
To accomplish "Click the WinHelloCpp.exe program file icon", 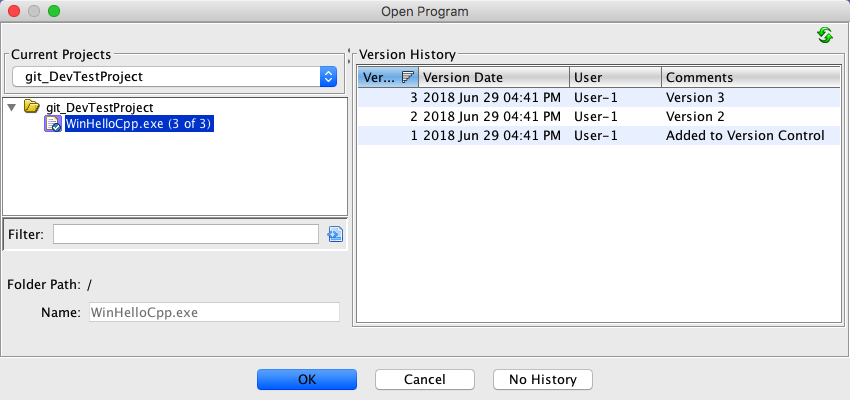I will click(52, 124).
